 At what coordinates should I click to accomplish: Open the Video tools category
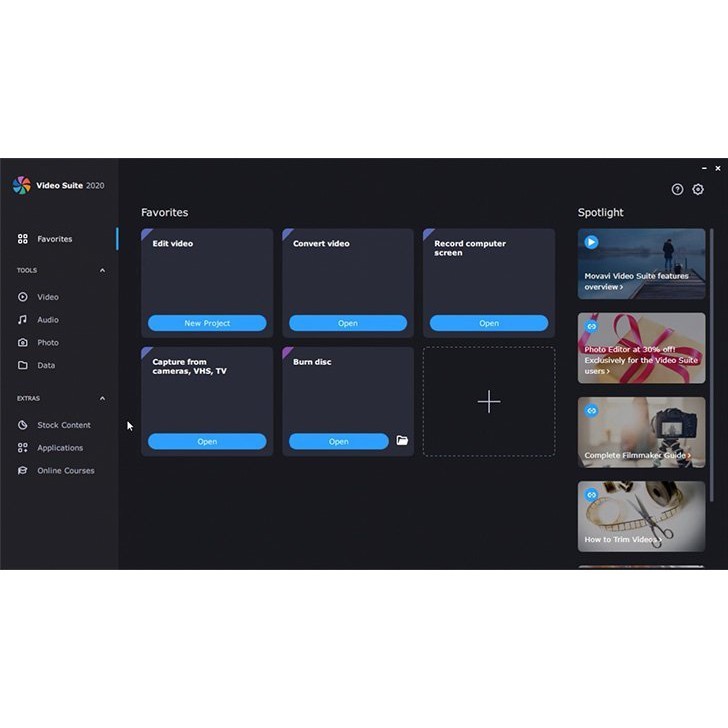[x=47, y=297]
